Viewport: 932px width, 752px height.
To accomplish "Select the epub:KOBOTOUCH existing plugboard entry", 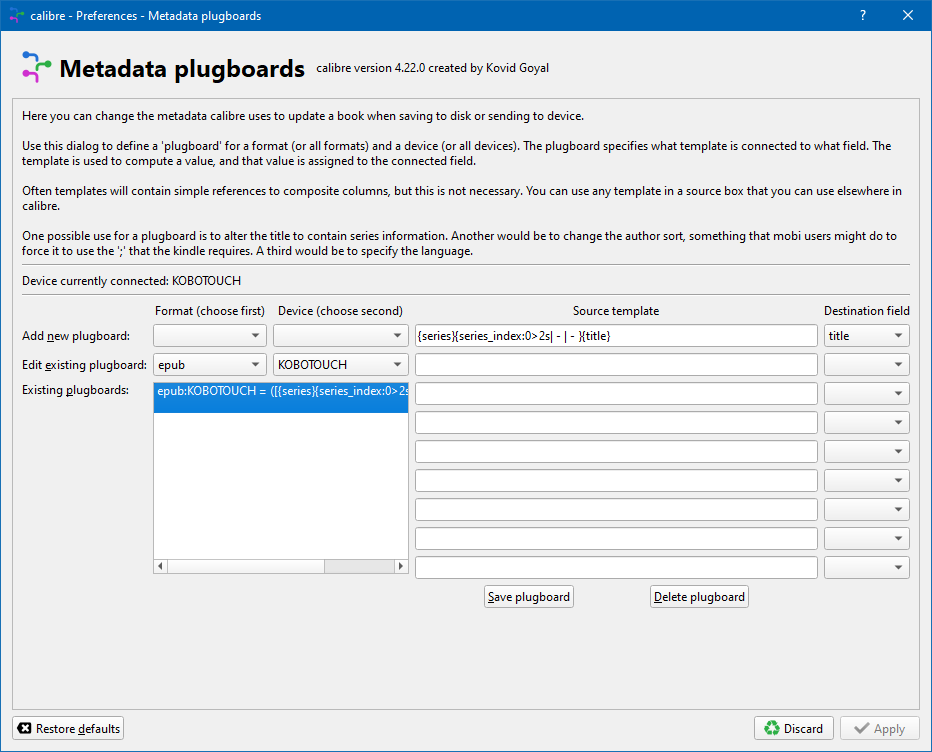I will pyautogui.click(x=281, y=397).
